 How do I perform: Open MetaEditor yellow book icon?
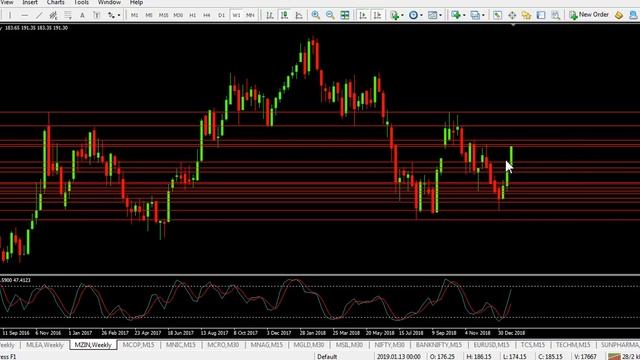click(619, 15)
